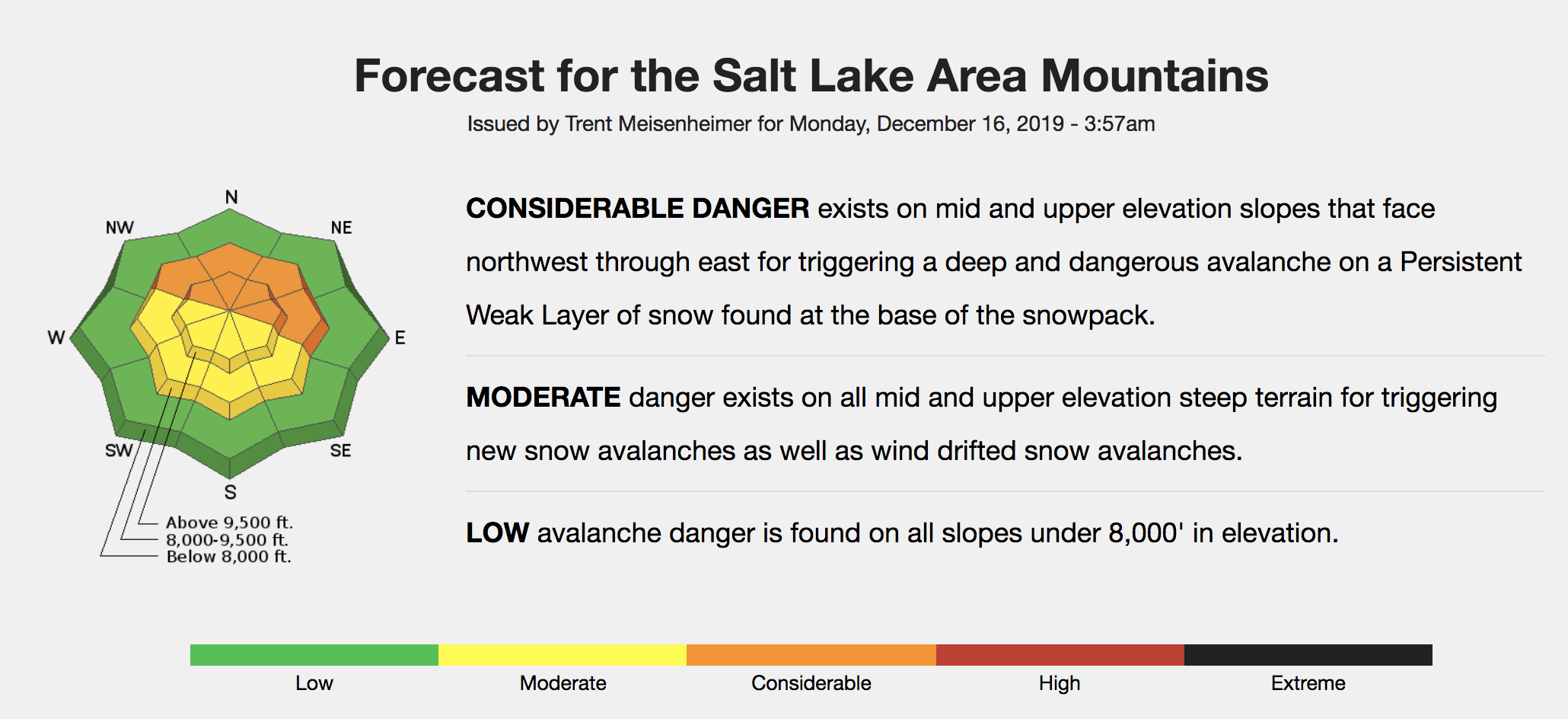
Task: Click the Issued by Trent Meisenheimer line
Action: coord(811,124)
